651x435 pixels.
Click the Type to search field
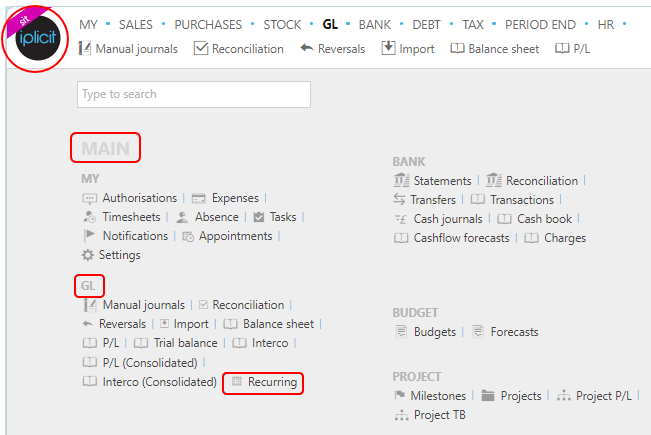194,95
